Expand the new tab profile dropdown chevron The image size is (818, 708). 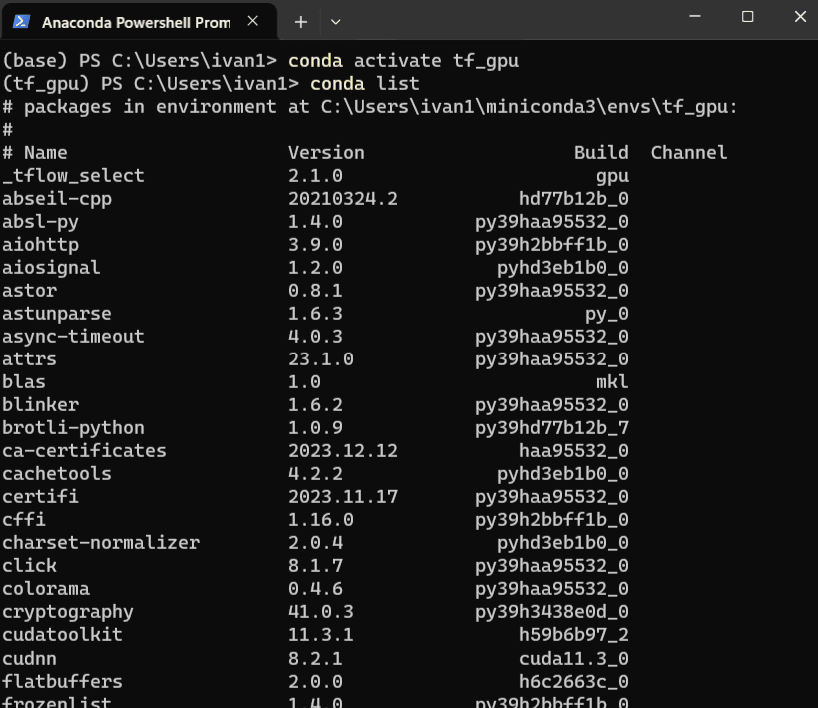[336, 21]
